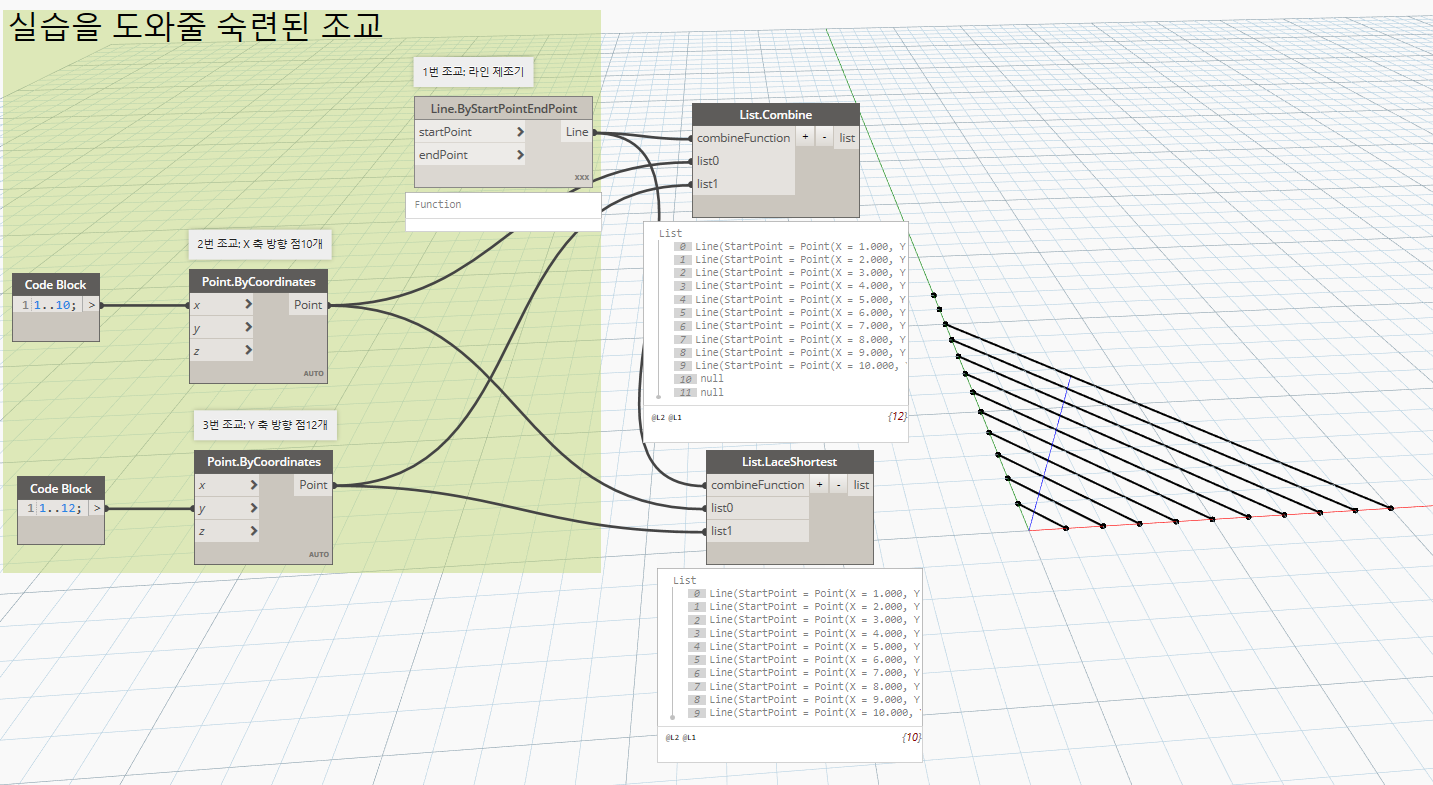The image size is (1433, 785).
Task: Expand x port chevron on upper Point.ByCoordinates
Action: 248,305
